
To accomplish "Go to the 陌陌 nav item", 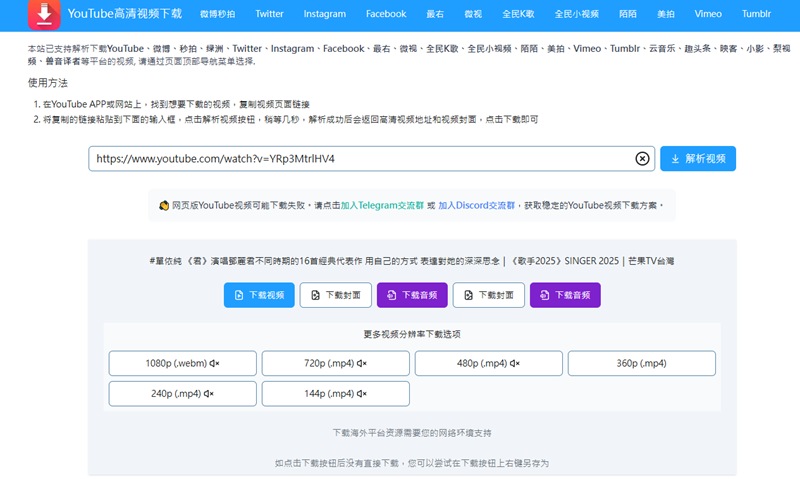I will pyautogui.click(x=628, y=14).
